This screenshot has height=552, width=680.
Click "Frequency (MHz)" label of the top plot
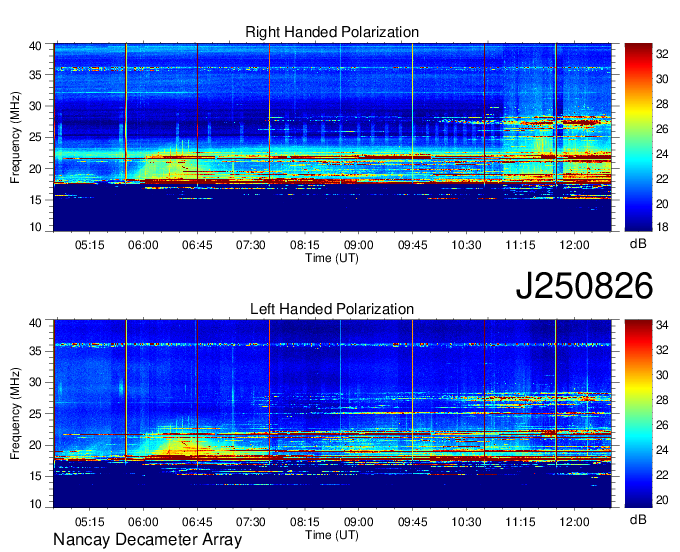coord(16,137)
